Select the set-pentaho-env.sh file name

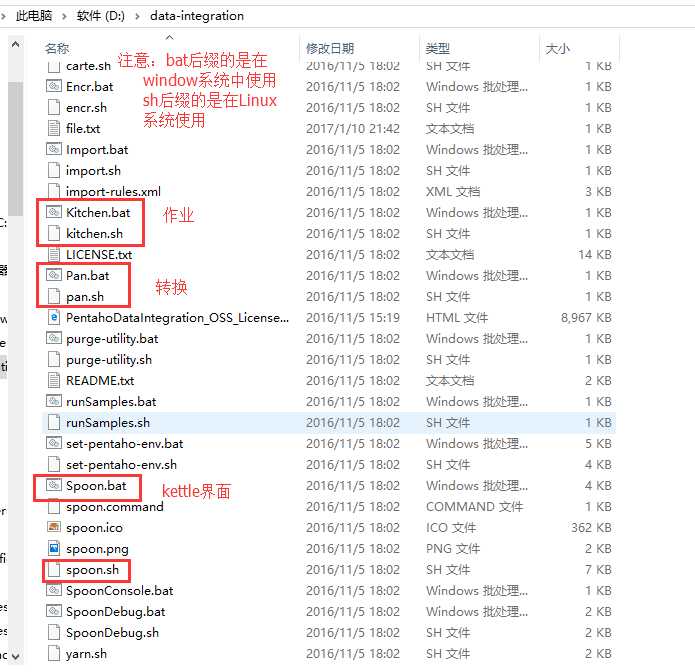121,465
